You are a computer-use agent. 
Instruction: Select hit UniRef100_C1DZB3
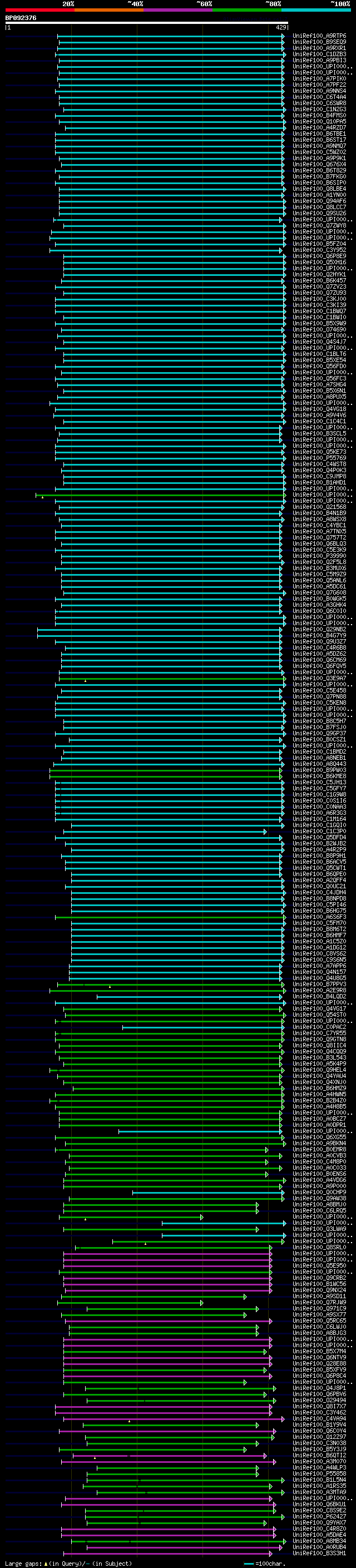click(x=319, y=54)
